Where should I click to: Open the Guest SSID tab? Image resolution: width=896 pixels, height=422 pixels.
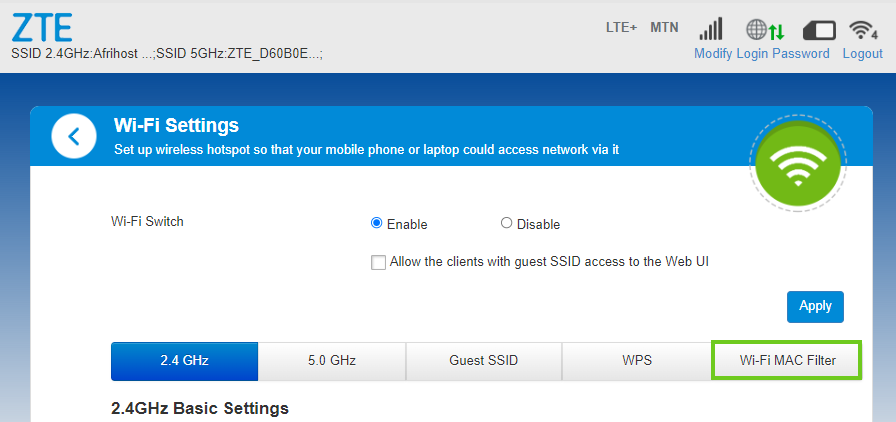click(483, 361)
